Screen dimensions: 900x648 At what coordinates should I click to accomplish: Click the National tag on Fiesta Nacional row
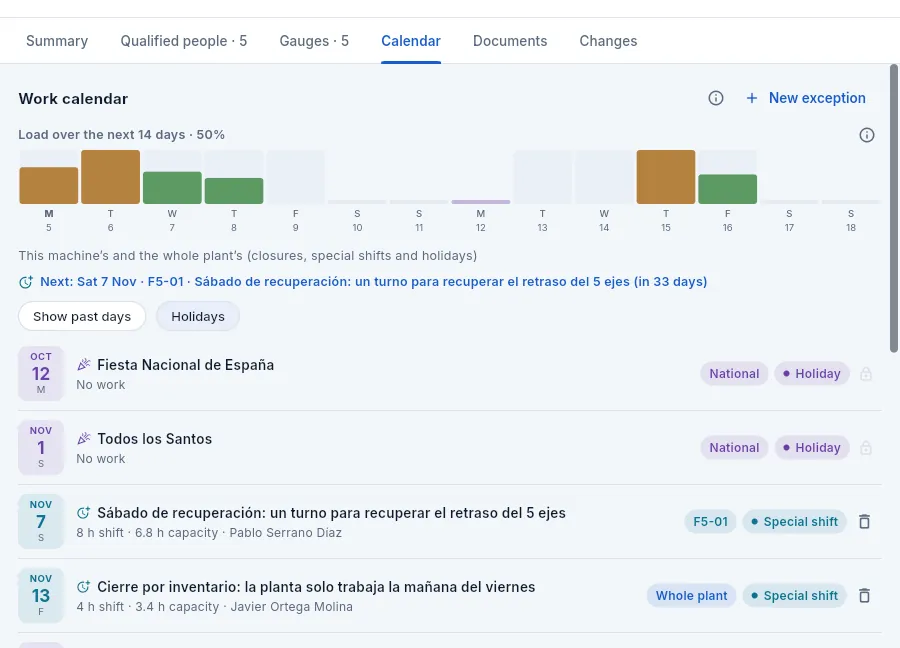point(734,374)
